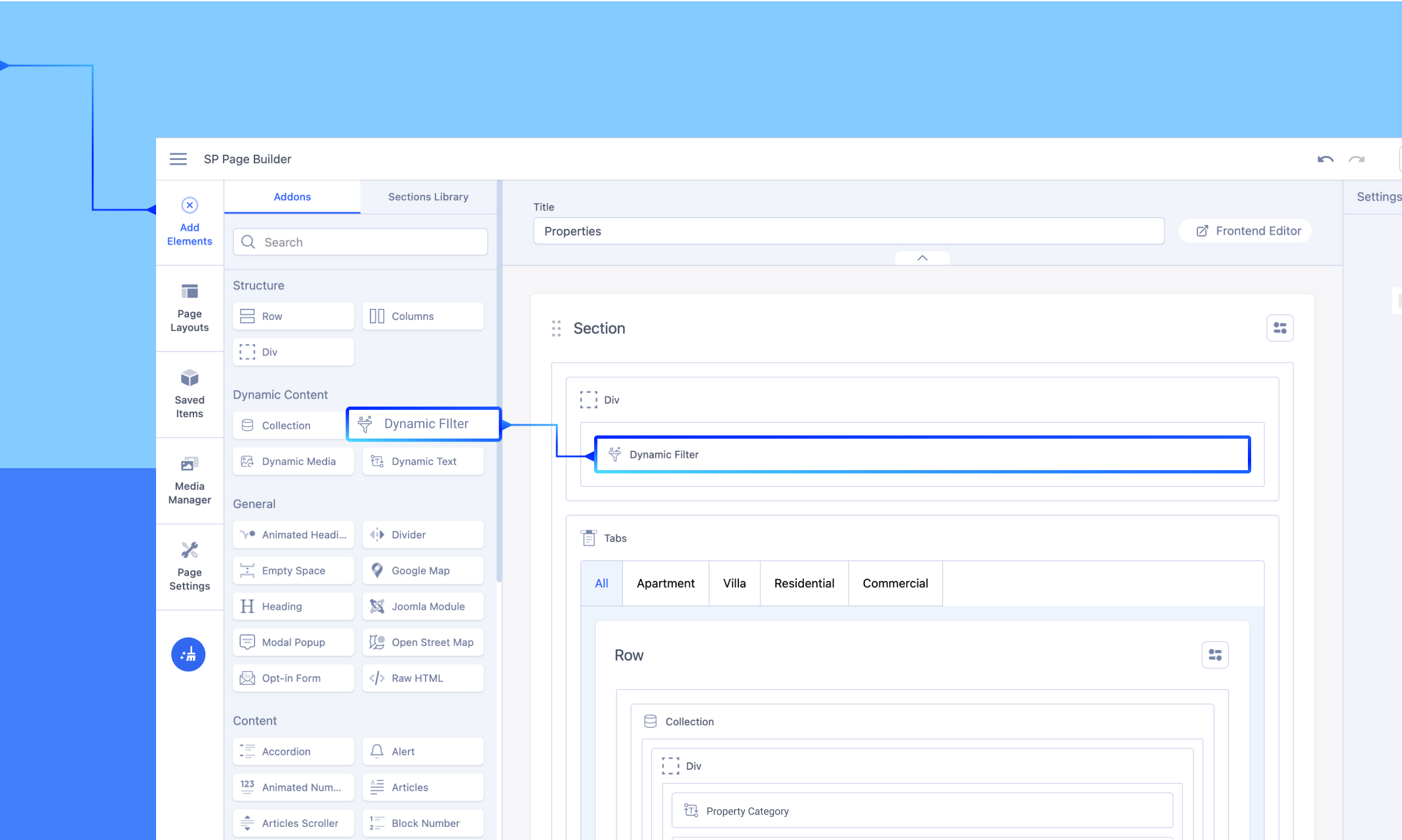Pick the Dynamic Filter addon
This screenshot has width=1402, height=840.
(424, 424)
